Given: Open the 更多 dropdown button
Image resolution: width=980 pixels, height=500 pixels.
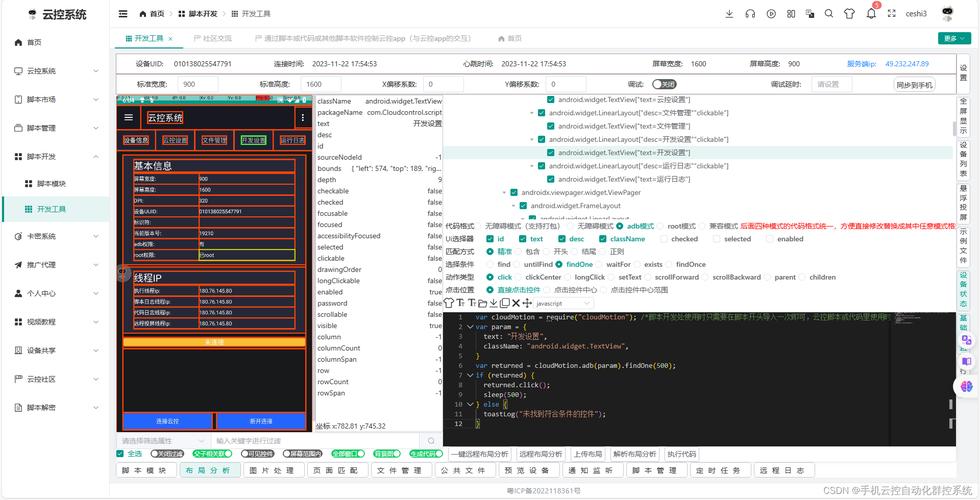Looking at the screenshot, I should coord(954,38).
